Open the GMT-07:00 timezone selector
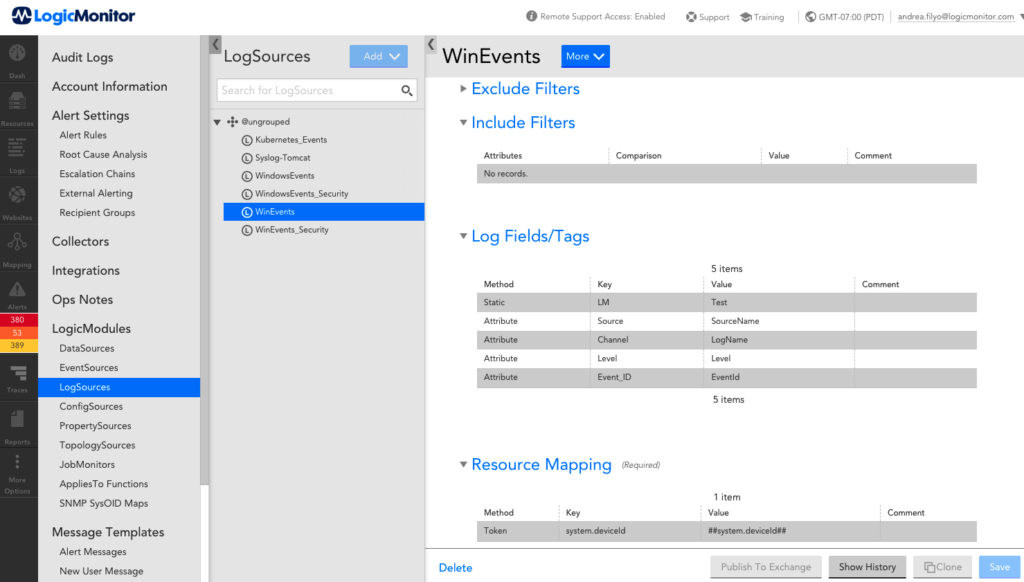 pyautogui.click(x=844, y=17)
